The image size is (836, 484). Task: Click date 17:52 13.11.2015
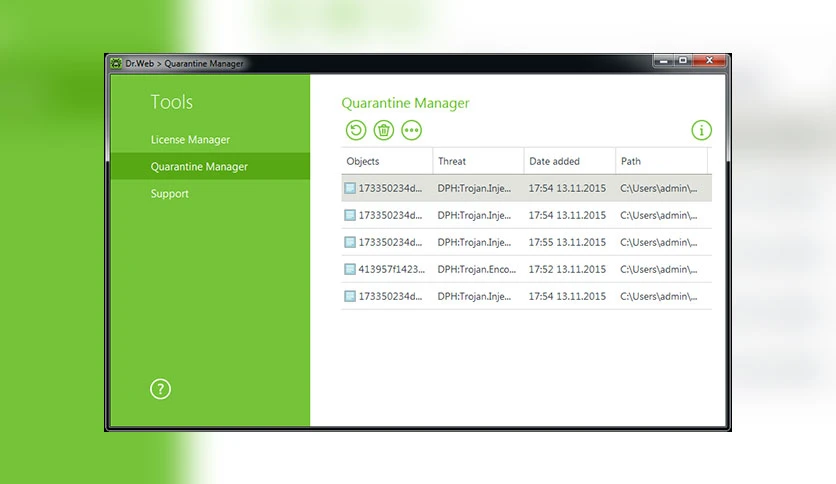(x=567, y=269)
